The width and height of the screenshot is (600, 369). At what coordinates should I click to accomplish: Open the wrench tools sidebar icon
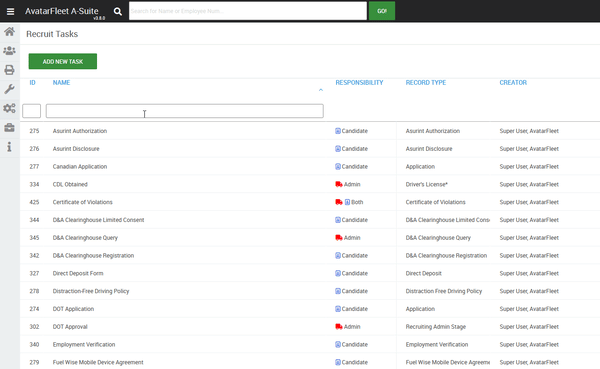(x=10, y=89)
